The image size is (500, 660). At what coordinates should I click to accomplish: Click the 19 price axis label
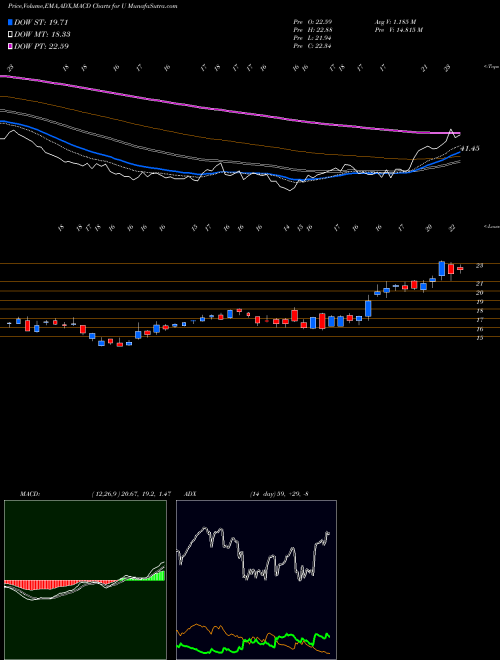tap(479, 302)
